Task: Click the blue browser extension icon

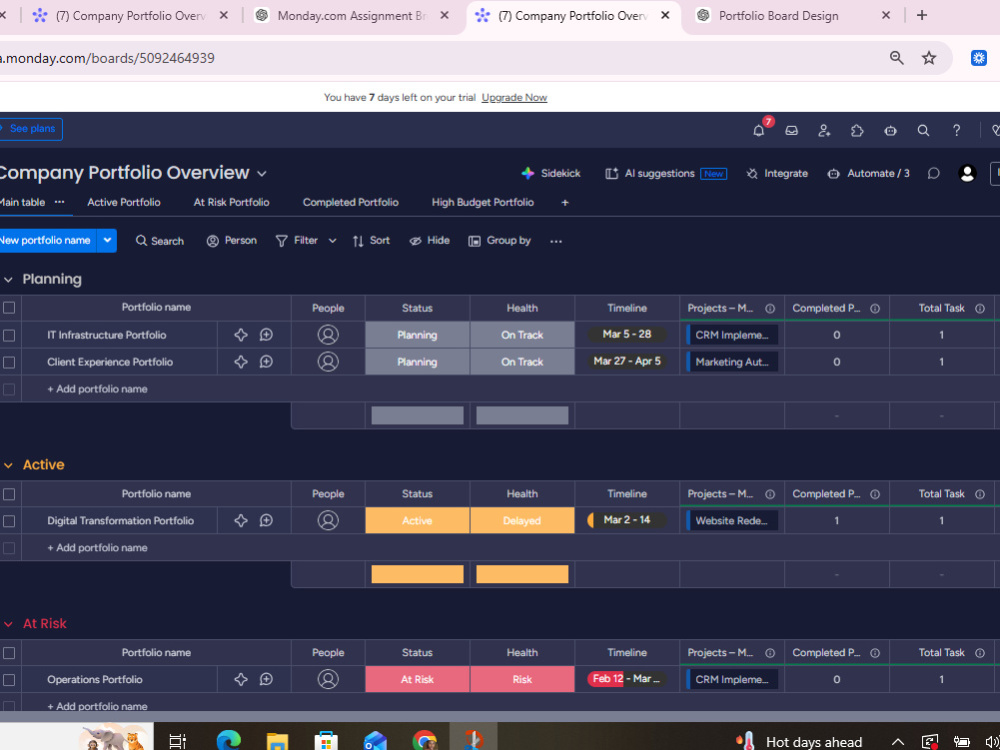Action: [x=979, y=58]
